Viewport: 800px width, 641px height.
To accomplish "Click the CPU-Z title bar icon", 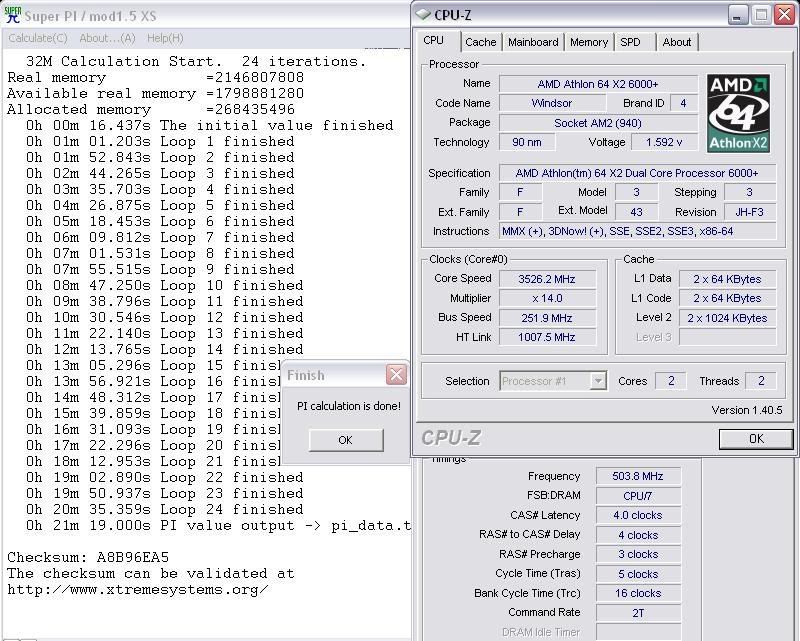I will tap(423, 15).
